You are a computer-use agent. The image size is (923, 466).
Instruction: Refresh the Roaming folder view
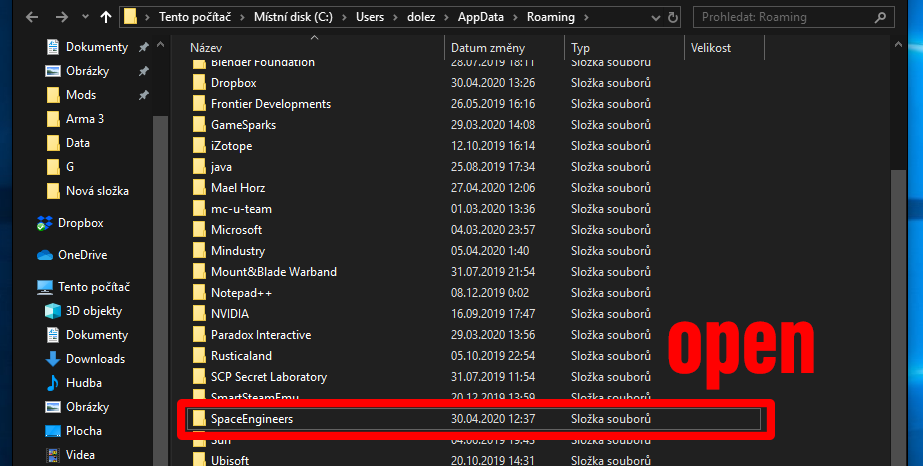pos(673,18)
